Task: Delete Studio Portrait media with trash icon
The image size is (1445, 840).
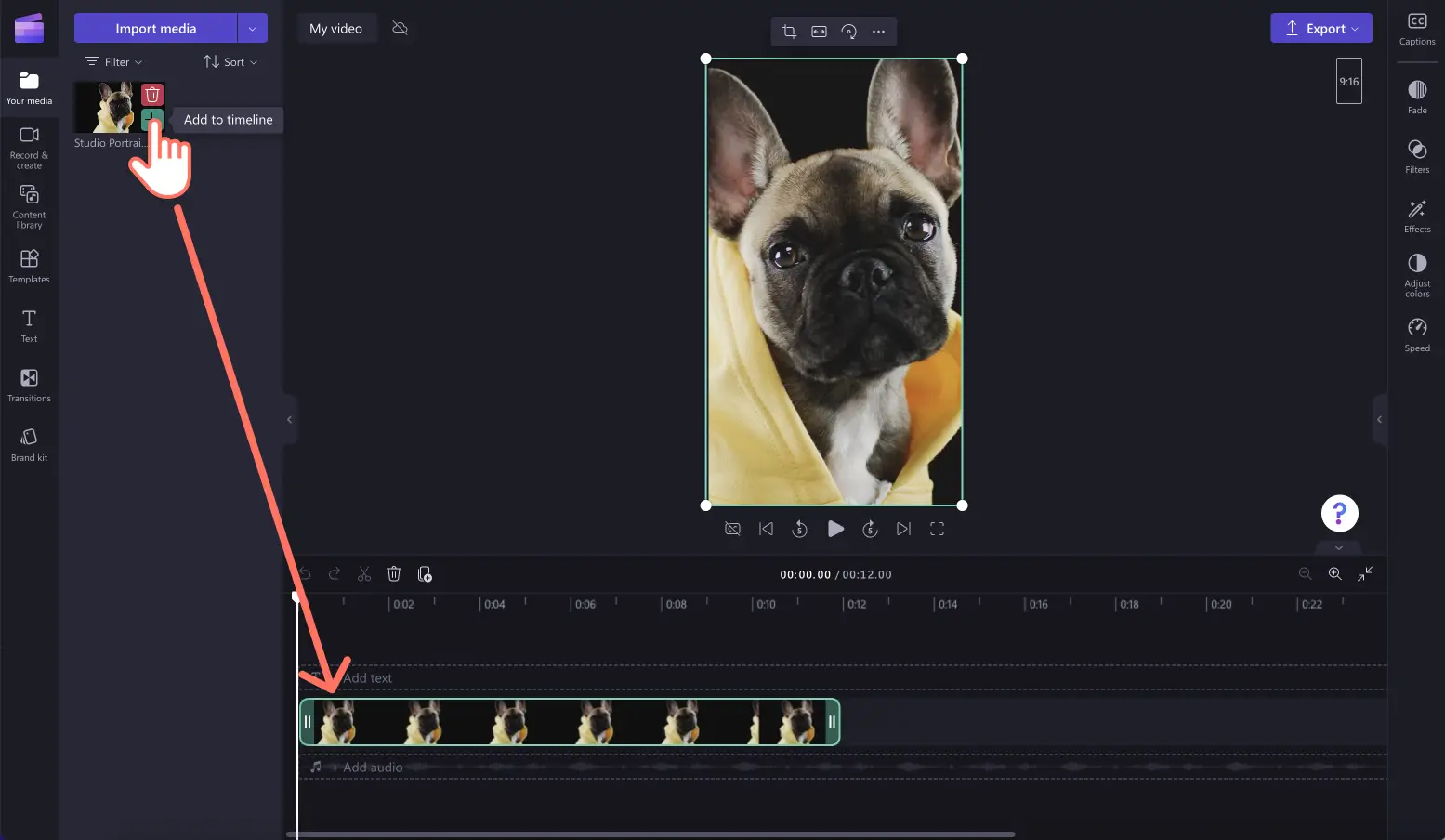Action: point(152,94)
